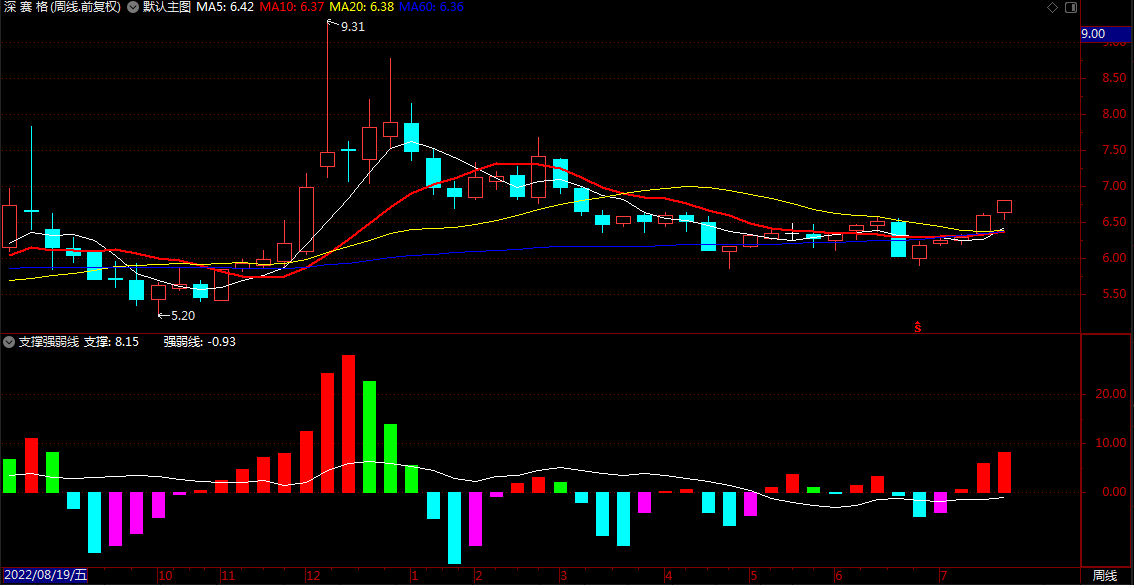
Task: Select the MA20: 6.38 moving average label
Action: tap(362, 7)
